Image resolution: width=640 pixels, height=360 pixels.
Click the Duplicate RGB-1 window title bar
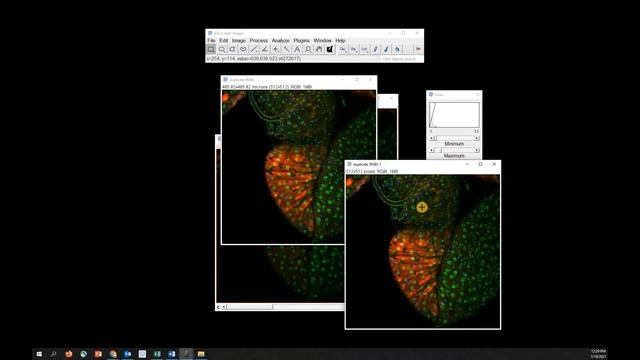pos(422,164)
